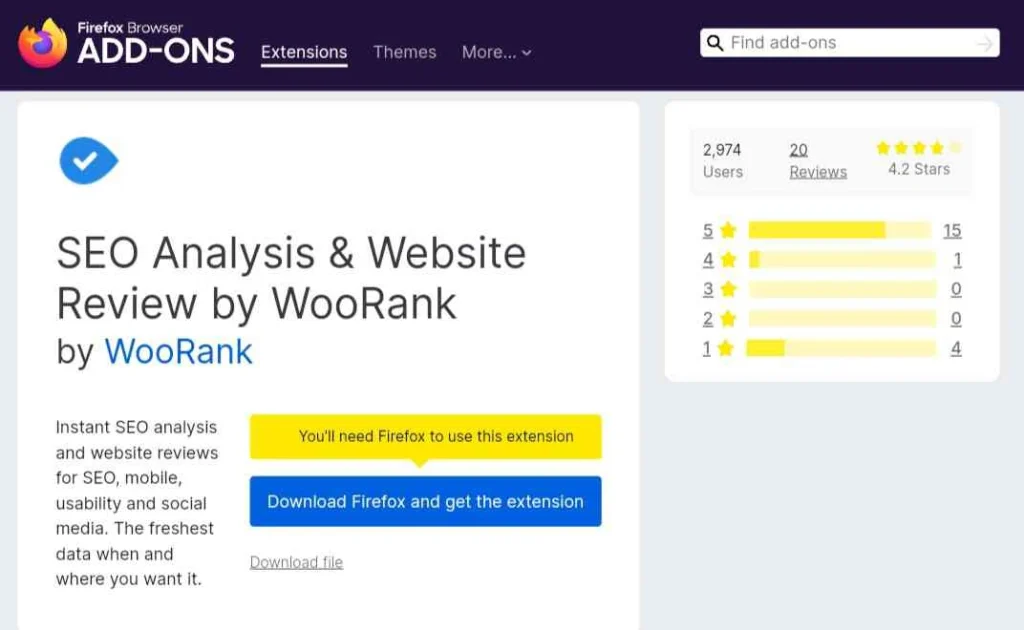Click Download Firefox and get the extension

point(425,501)
